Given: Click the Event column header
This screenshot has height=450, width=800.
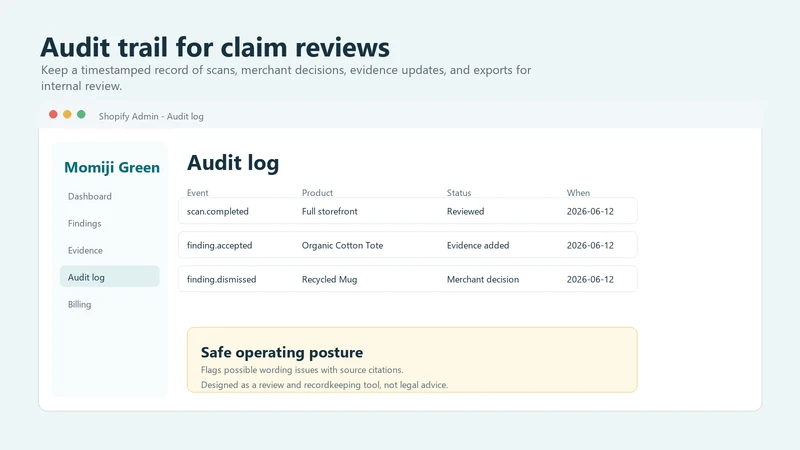Looking at the screenshot, I should (x=197, y=193).
